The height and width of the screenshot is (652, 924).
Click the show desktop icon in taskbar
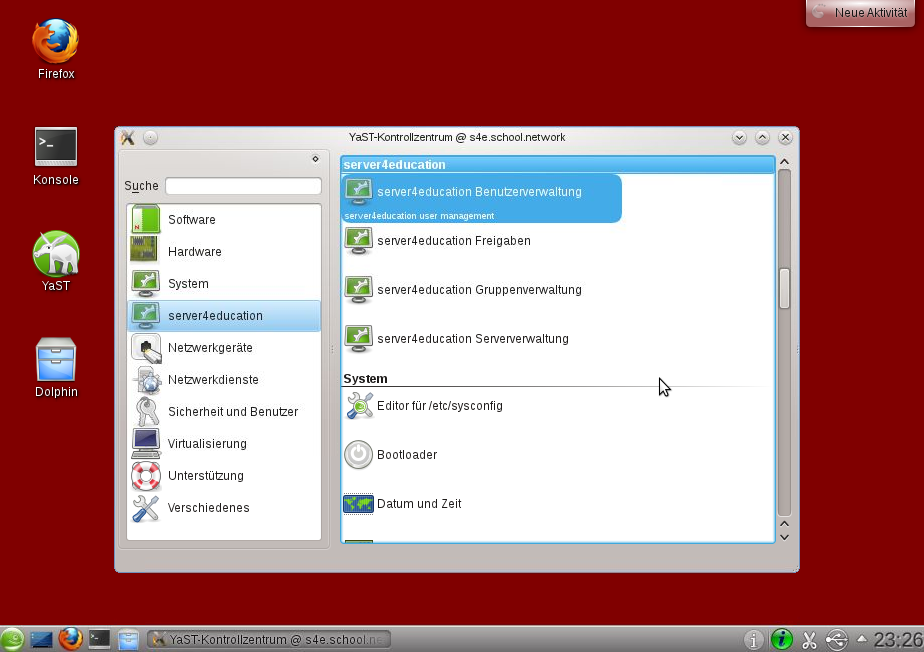(x=41, y=640)
